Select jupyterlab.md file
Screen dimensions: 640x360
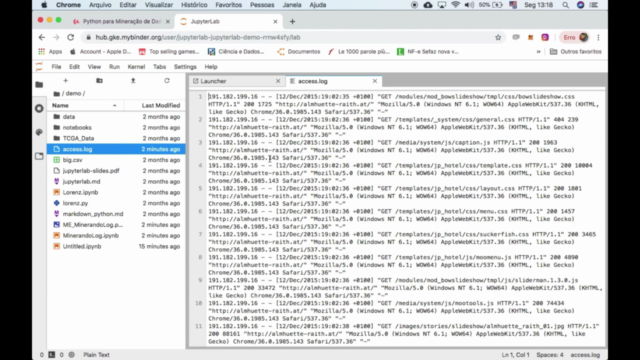click(x=116, y=182)
